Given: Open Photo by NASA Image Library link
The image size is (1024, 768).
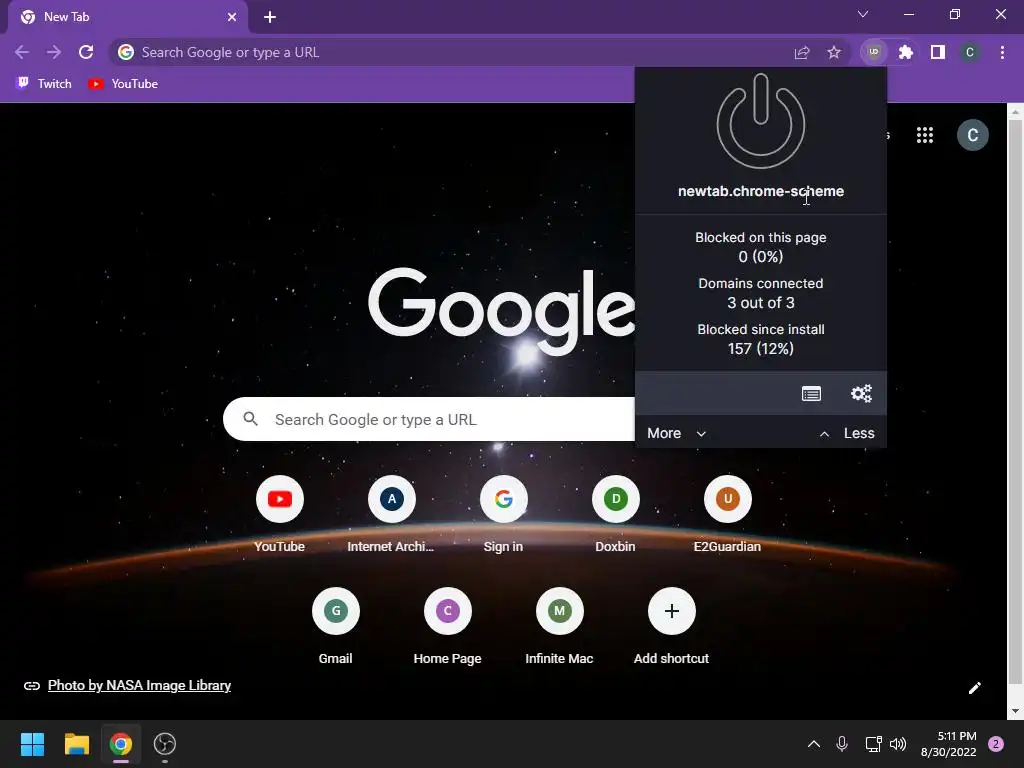Looking at the screenshot, I should click(139, 686).
